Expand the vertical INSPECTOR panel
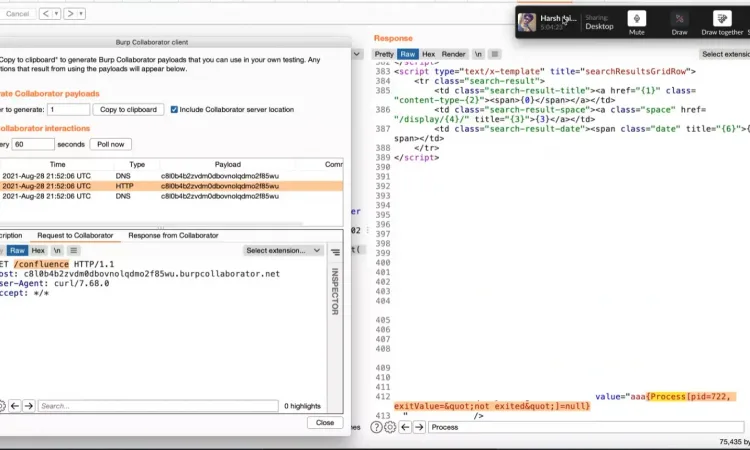The height and width of the screenshot is (450, 750). point(335,291)
